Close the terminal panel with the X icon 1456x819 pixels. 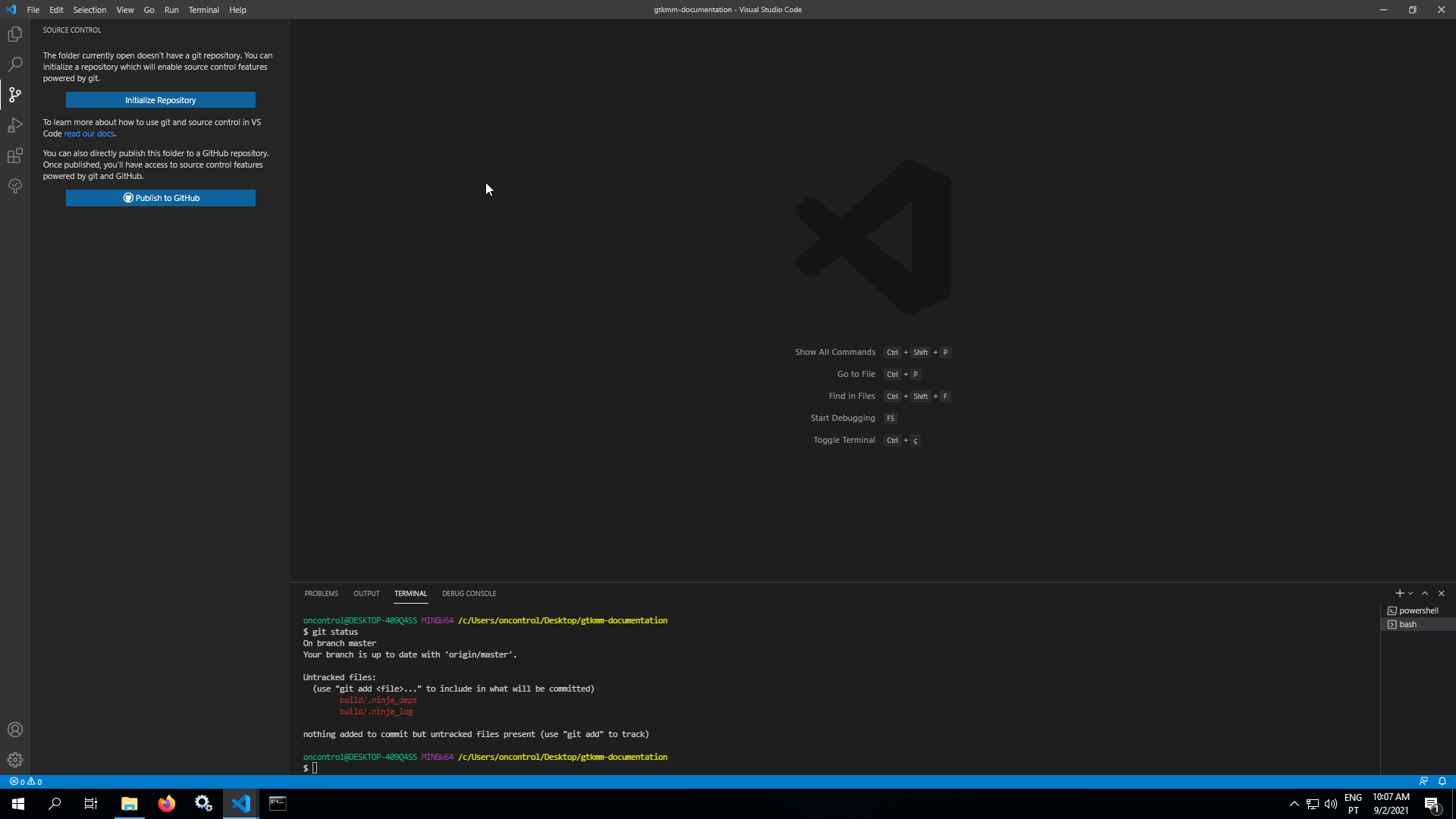coord(1442,593)
